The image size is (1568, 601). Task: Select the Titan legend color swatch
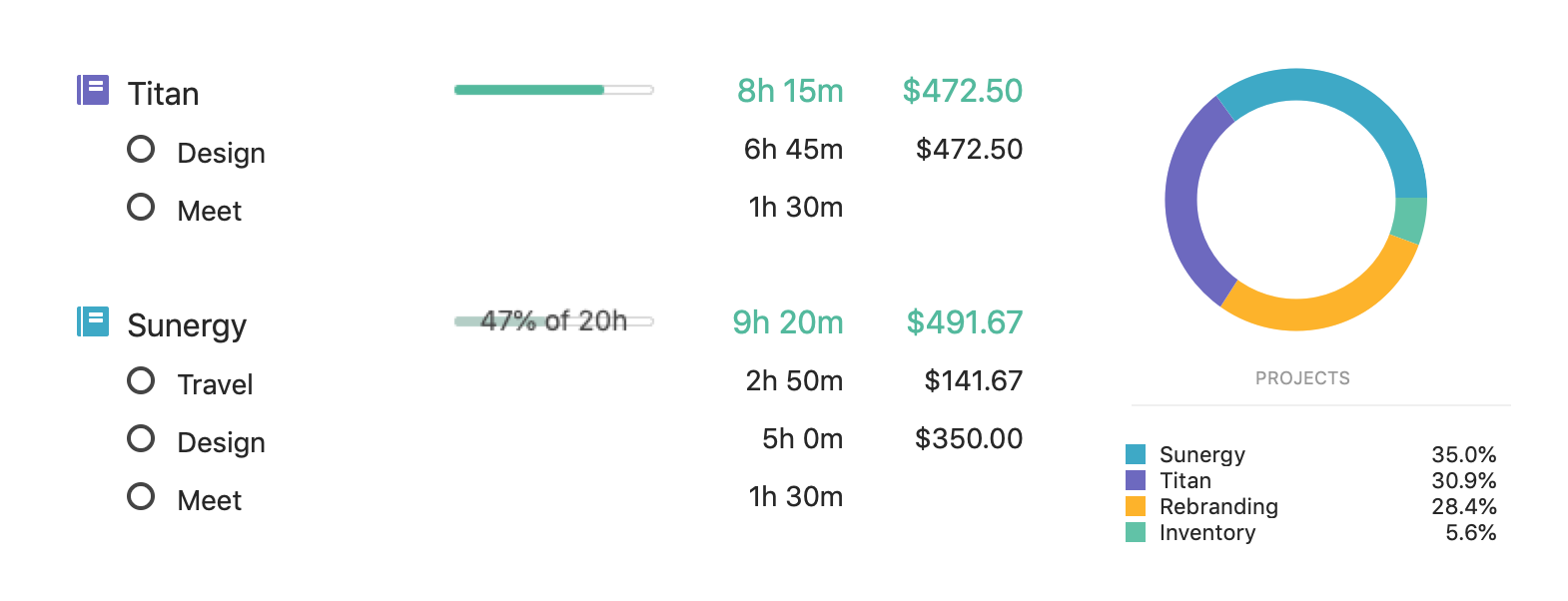pyautogui.click(x=1136, y=481)
